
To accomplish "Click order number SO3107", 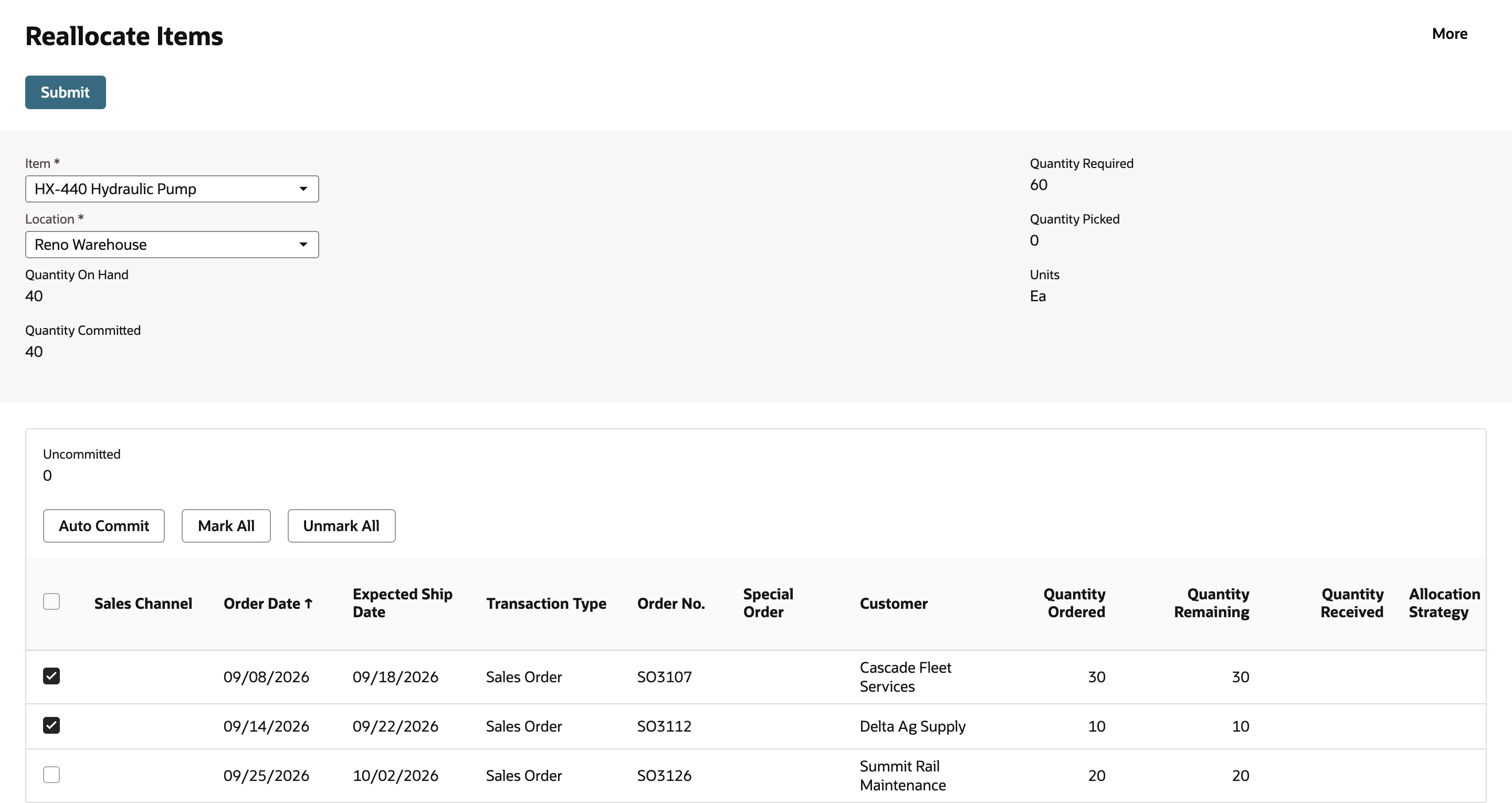I will 665,677.
